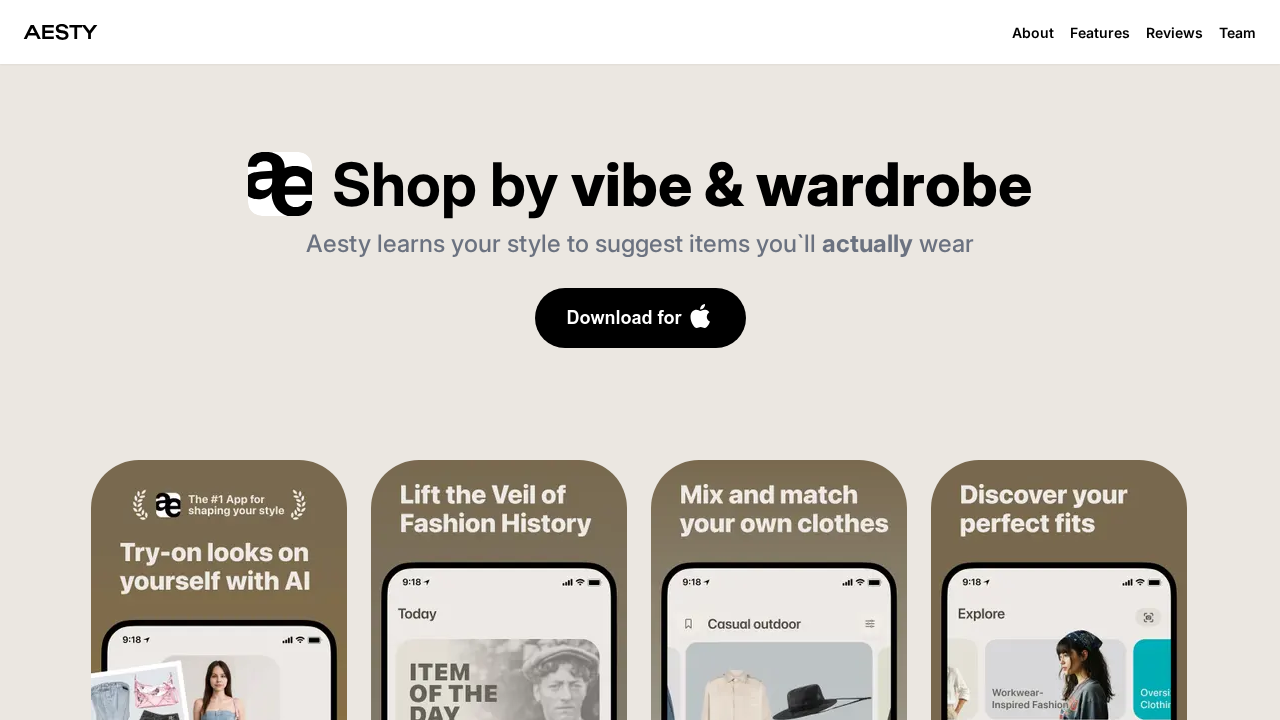The height and width of the screenshot is (720, 1280).
Task: Click the teal Oversized Clothing card
Action: 1153,680
